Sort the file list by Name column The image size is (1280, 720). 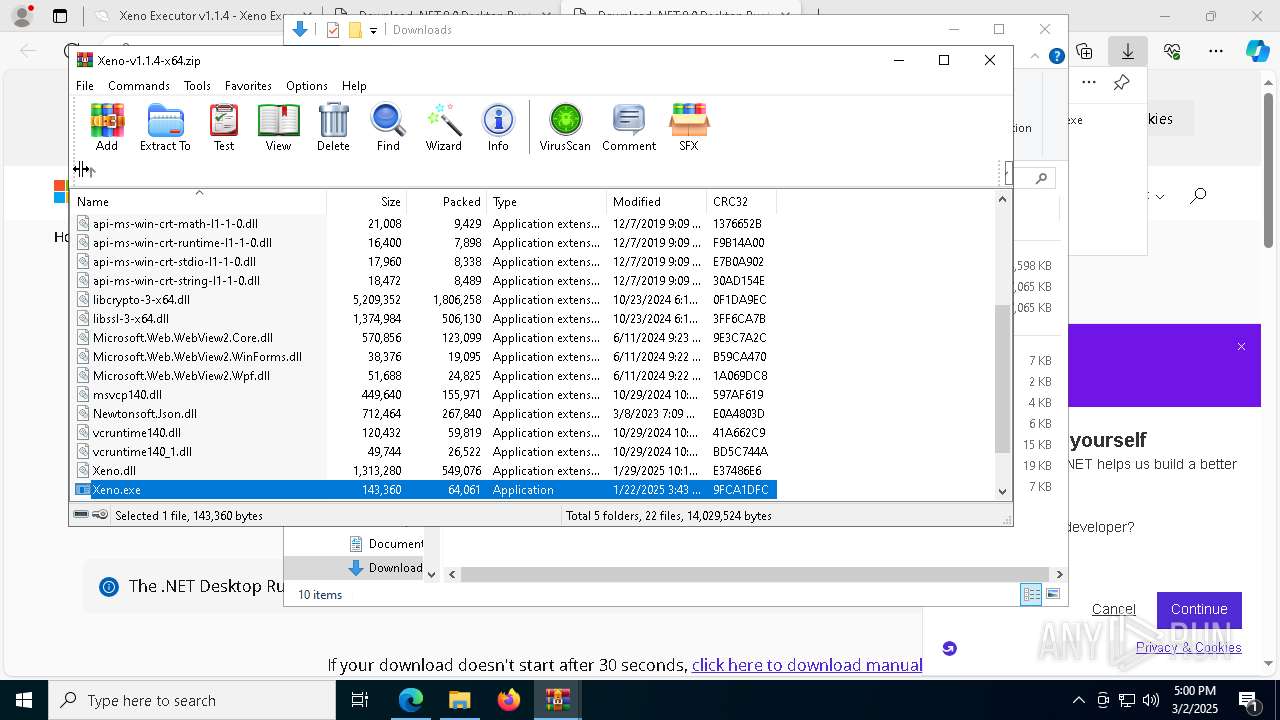point(198,201)
